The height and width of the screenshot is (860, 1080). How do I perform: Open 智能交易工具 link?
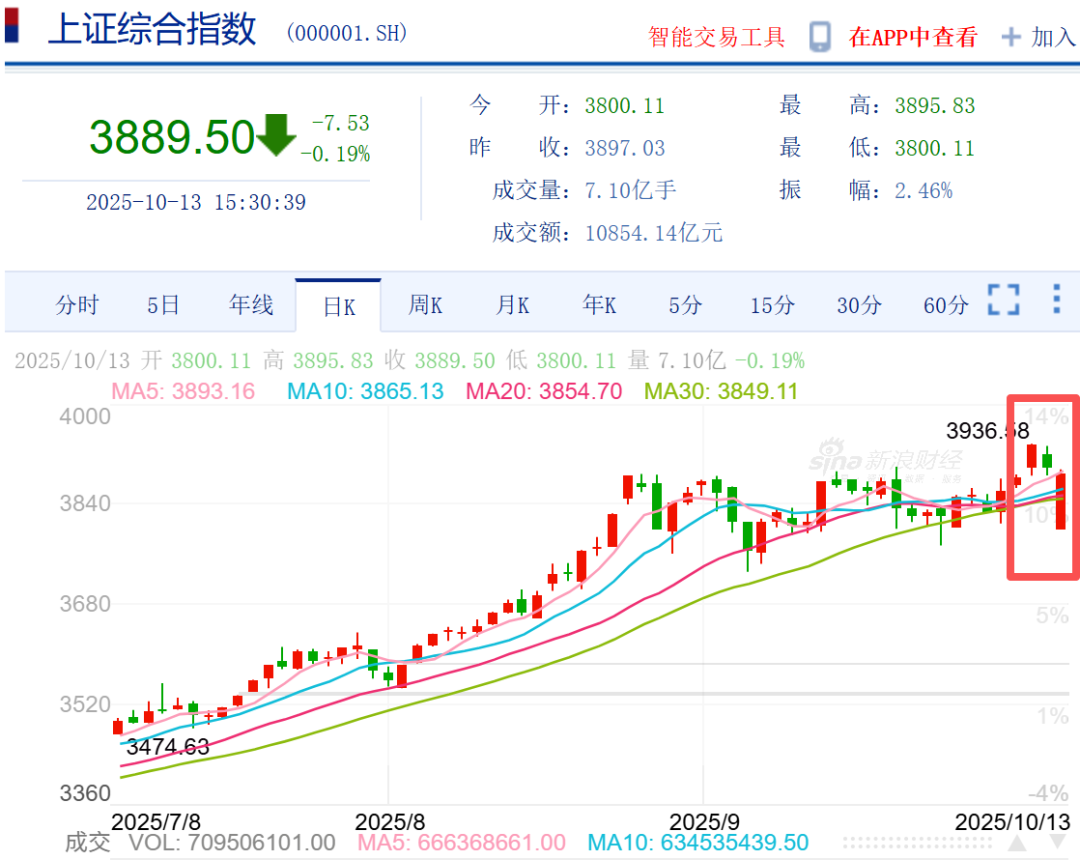[716, 38]
